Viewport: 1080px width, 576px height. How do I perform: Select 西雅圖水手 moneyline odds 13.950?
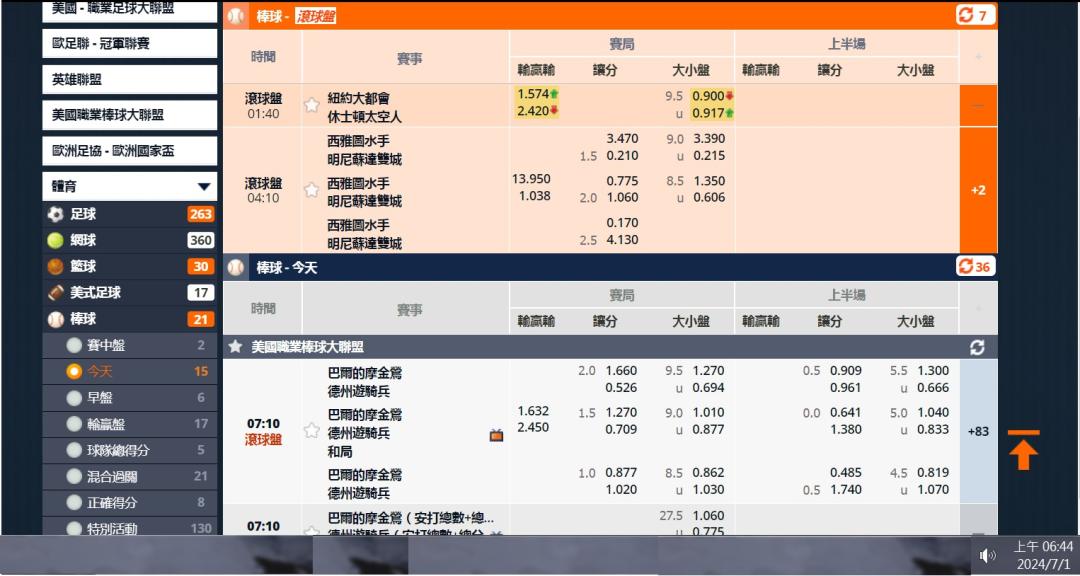pyautogui.click(x=531, y=179)
